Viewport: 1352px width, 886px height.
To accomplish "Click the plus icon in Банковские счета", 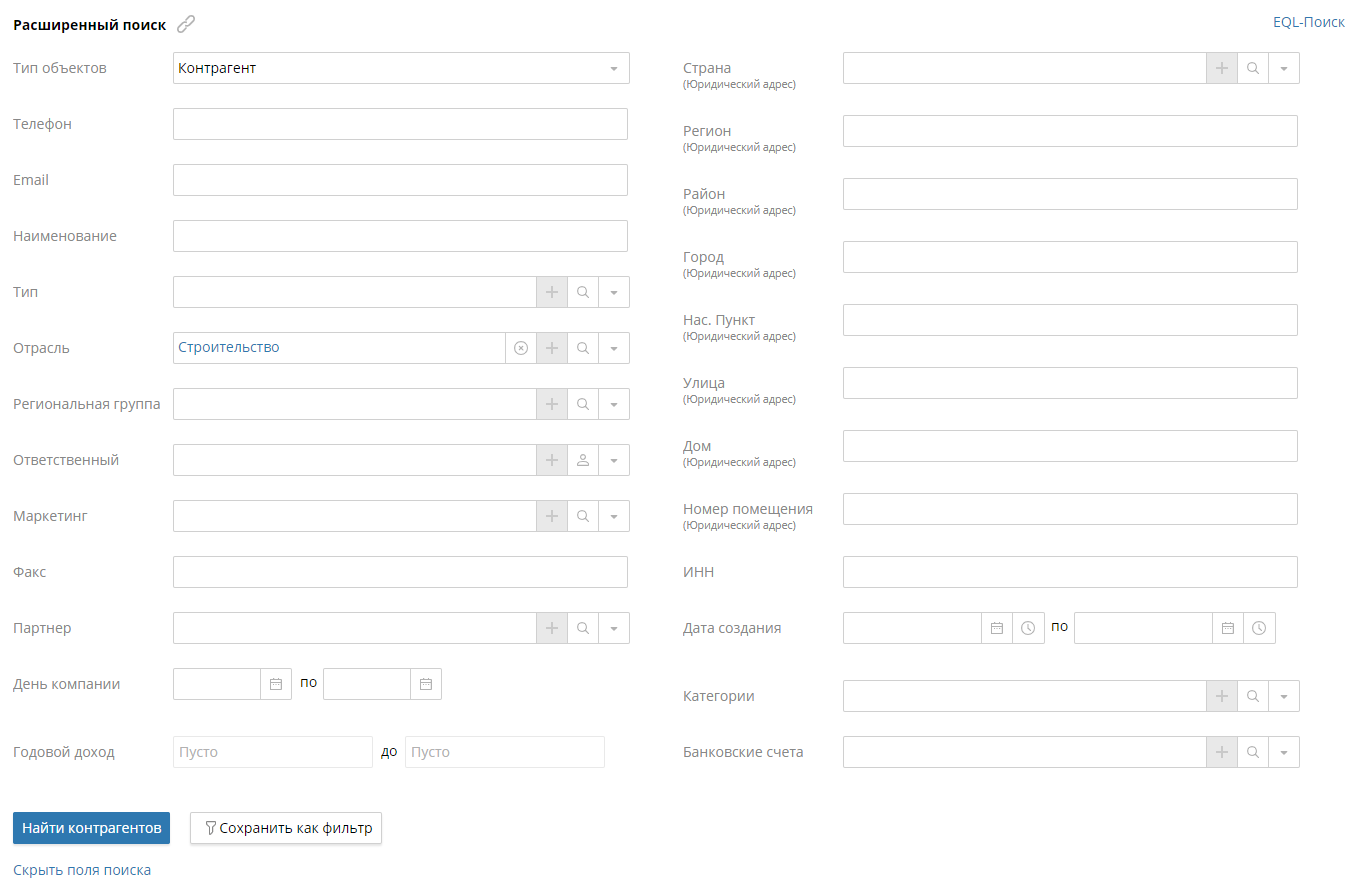I will pyautogui.click(x=1221, y=752).
